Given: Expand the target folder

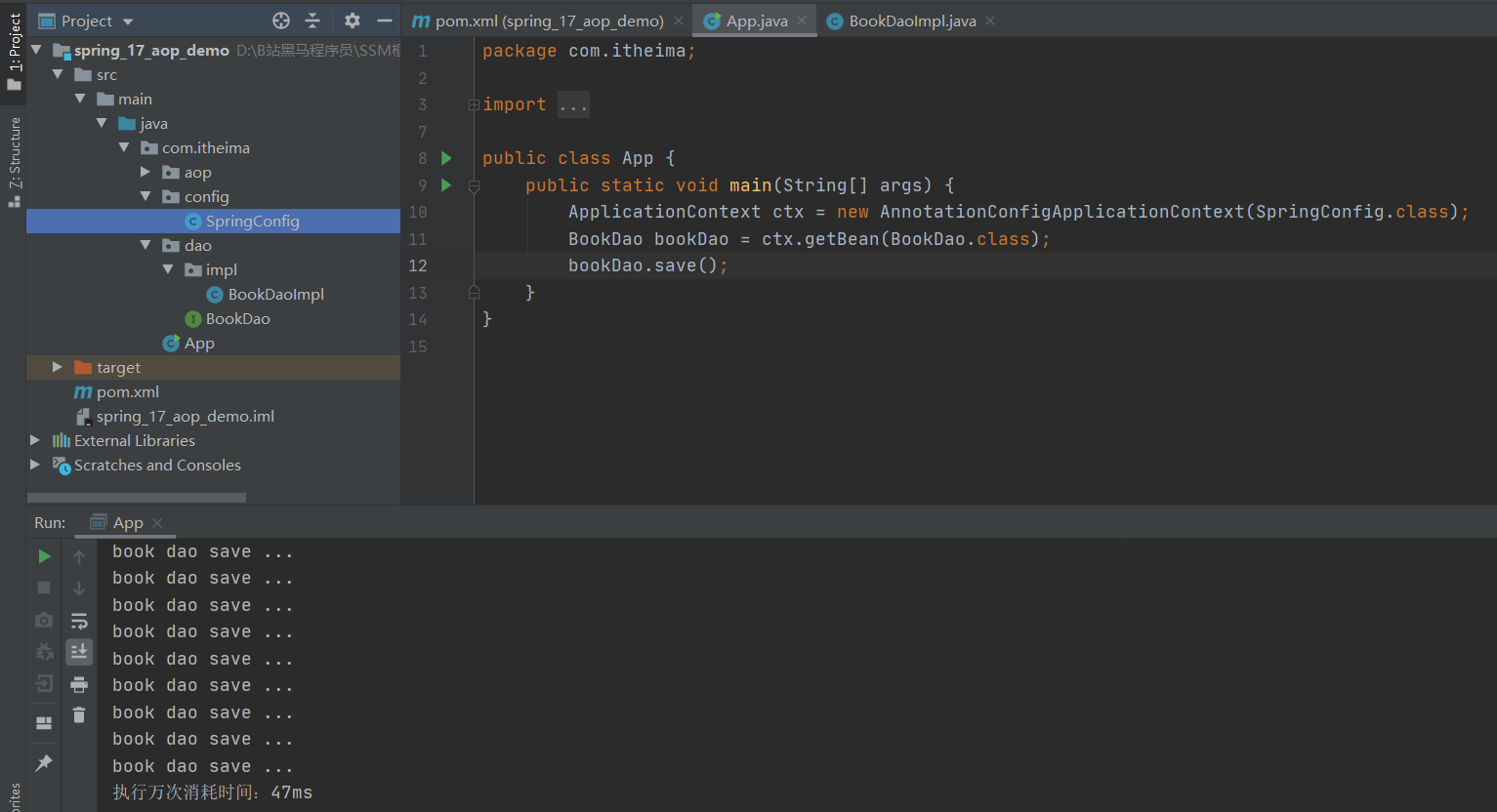Looking at the screenshot, I should (x=58, y=367).
